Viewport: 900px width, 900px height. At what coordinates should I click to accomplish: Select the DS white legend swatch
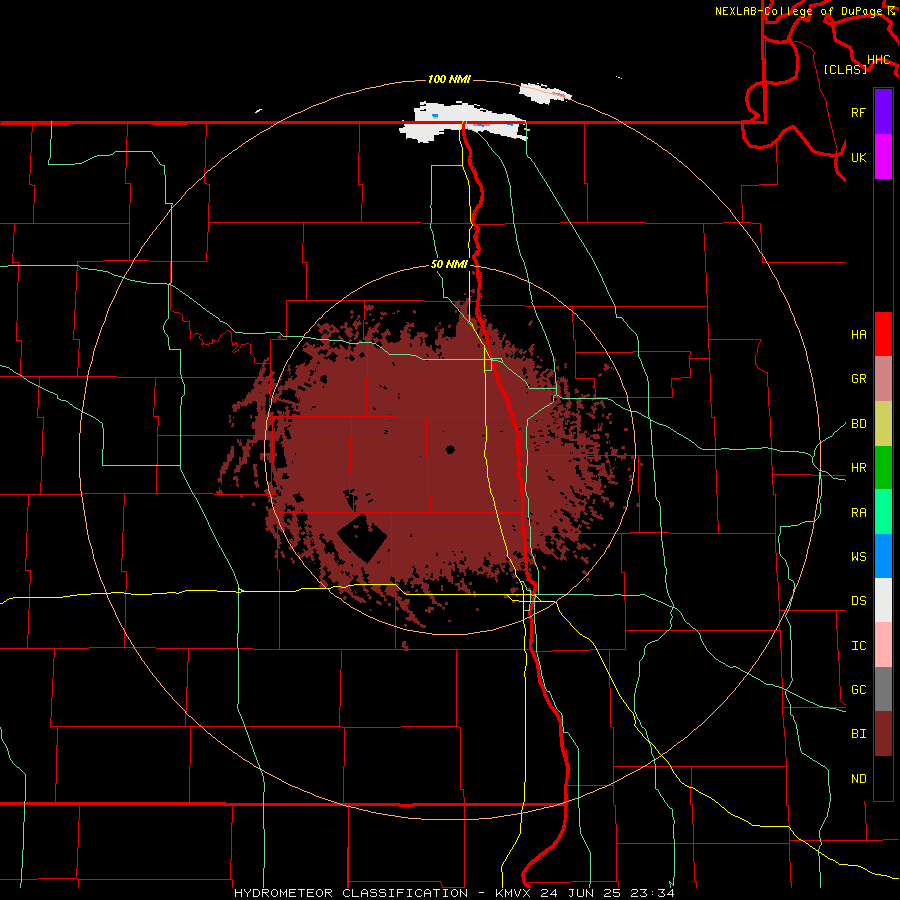click(883, 600)
